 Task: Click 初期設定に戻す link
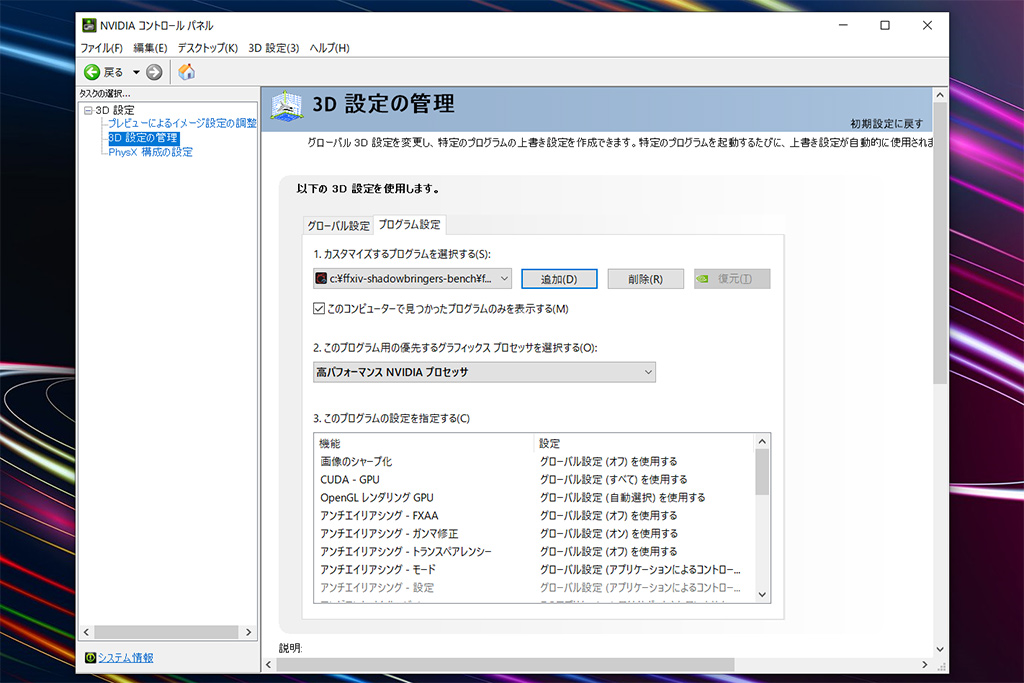click(886, 124)
